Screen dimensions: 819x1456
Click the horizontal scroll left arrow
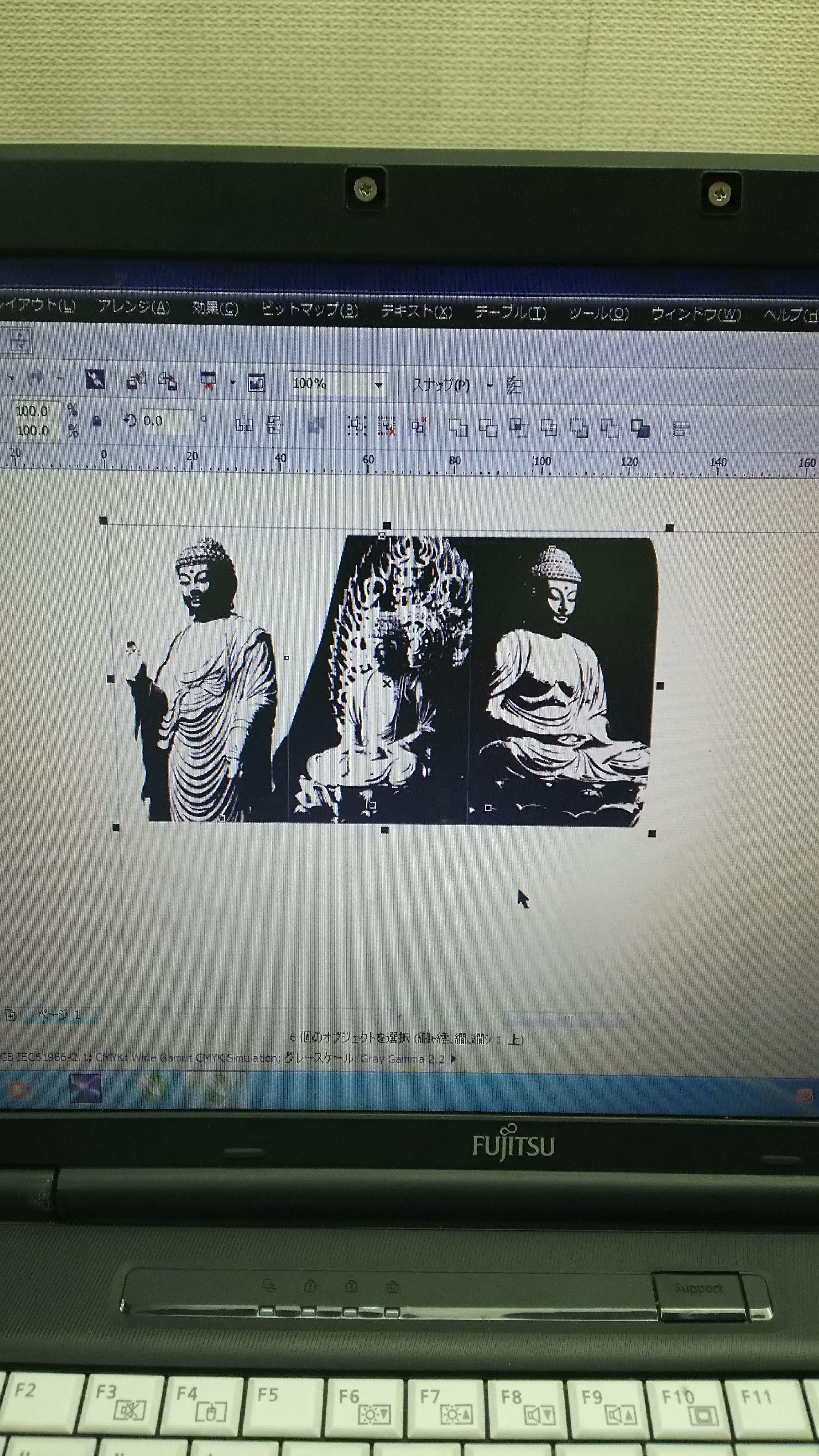click(399, 1017)
